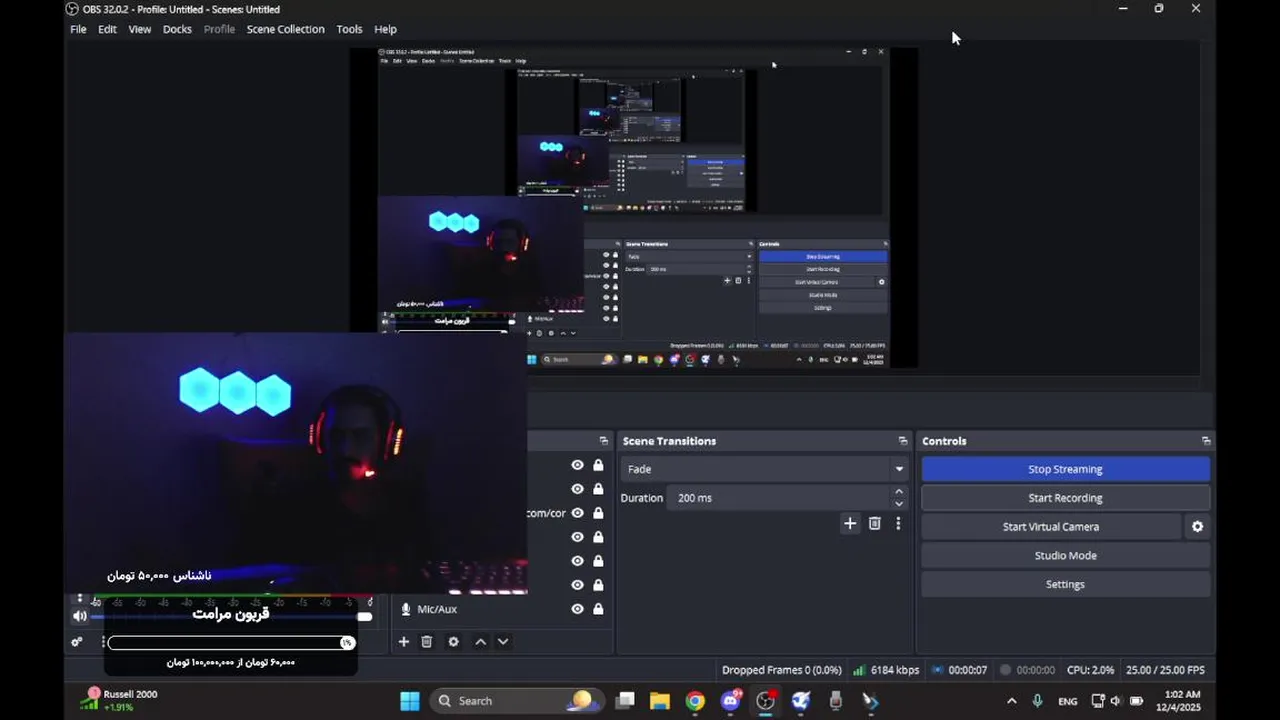
Task: Pop out the Controls dock
Action: click(1206, 441)
